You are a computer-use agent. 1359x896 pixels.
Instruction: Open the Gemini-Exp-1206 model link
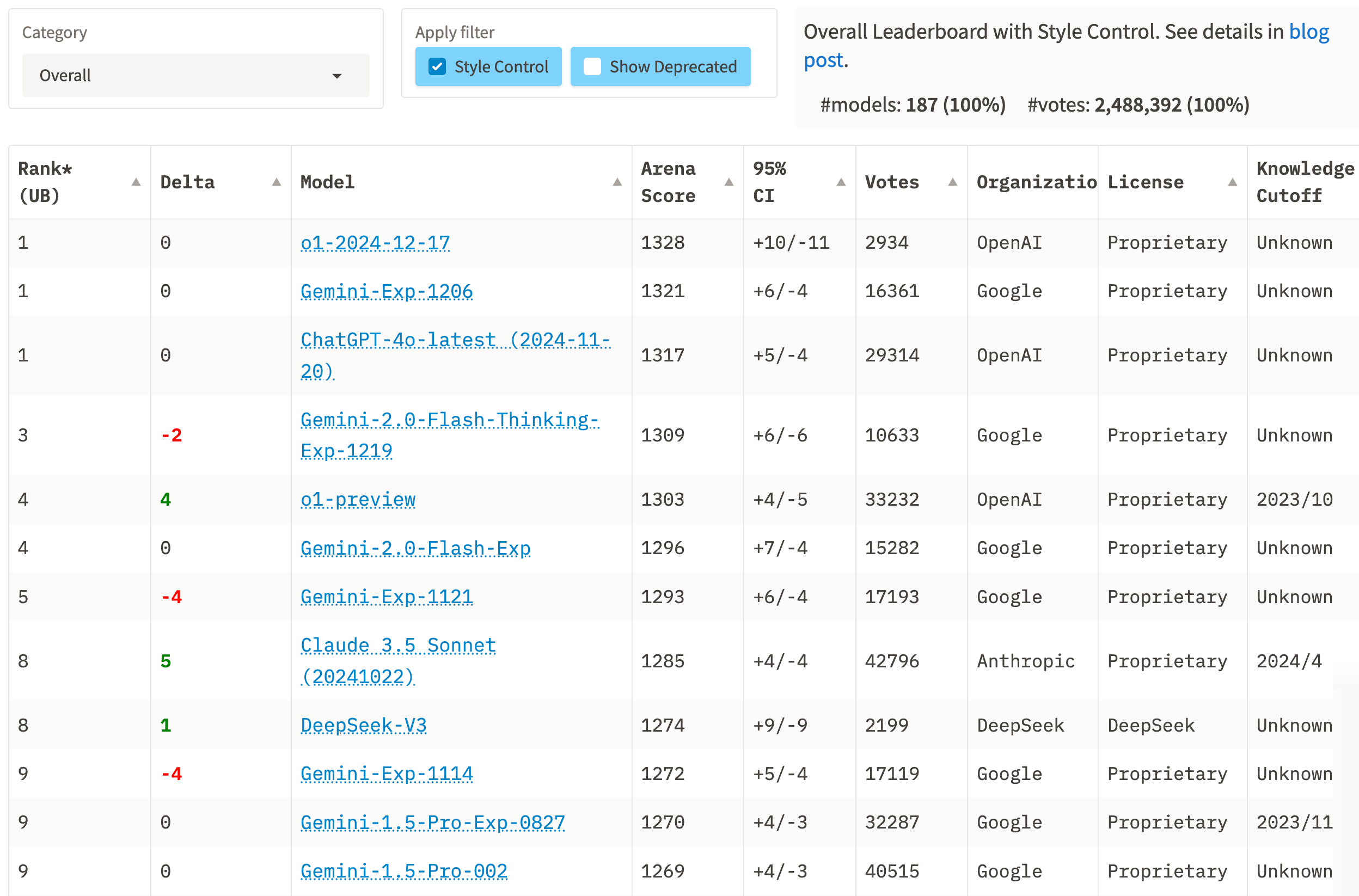387,291
